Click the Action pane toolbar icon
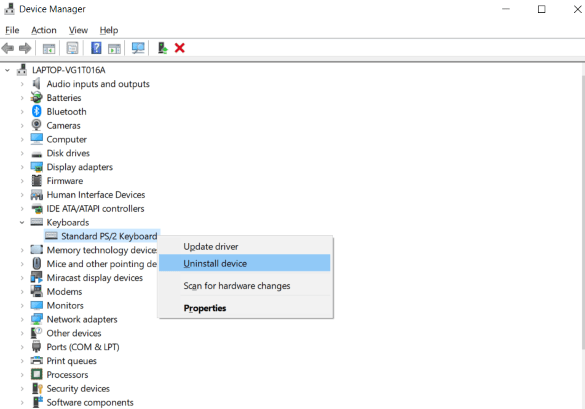585x409 pixels. tap(114, 49)
